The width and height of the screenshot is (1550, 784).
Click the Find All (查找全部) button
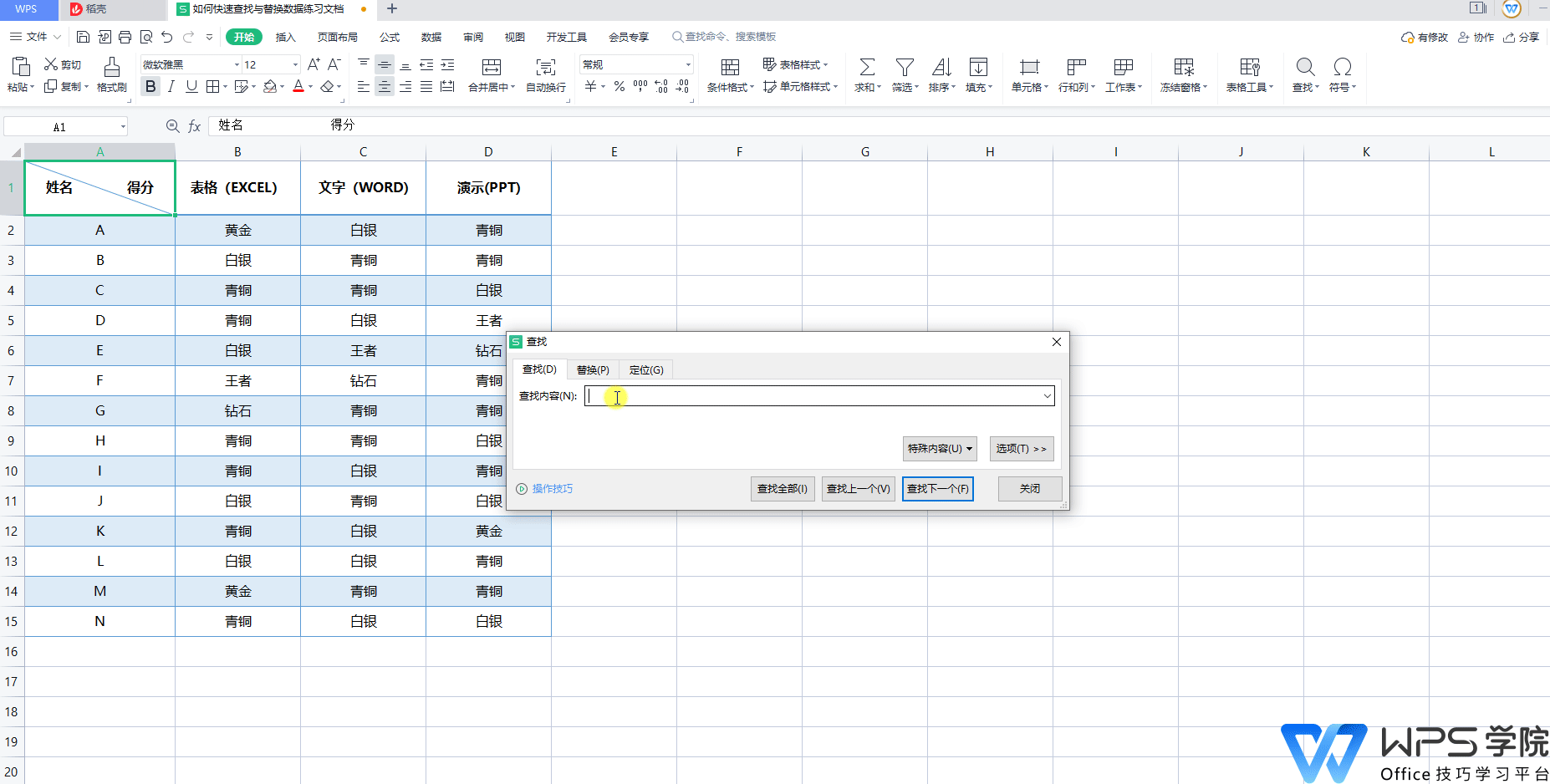pyautogui.click(x=782, y=489)
